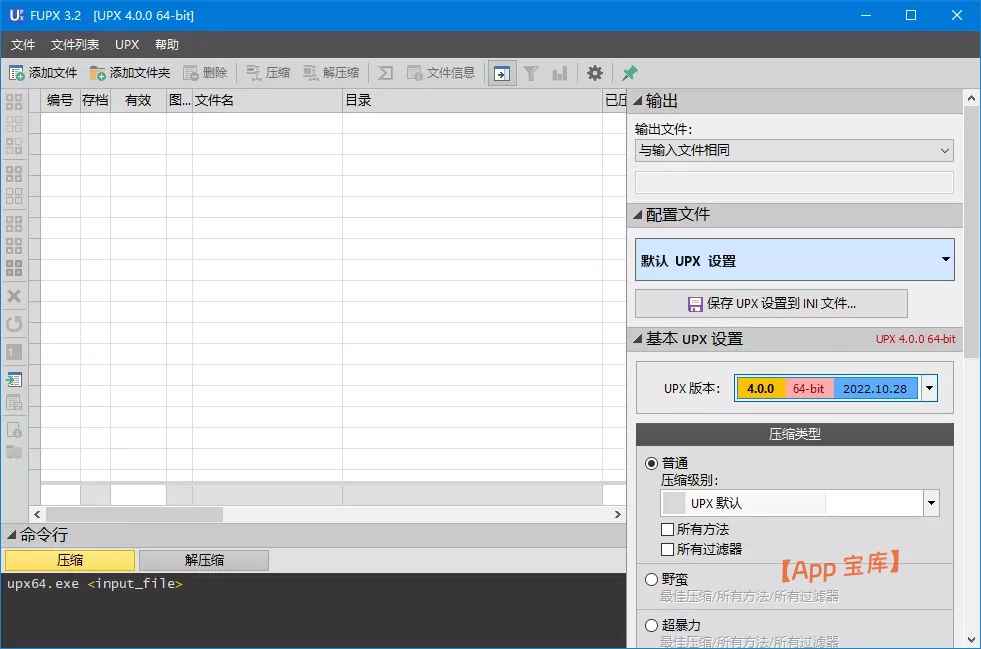This screenshot has width=981, height=649.
Task: Enable the 所有方法 checkbox
Action: pyautogui.click(x=668, y=529)
